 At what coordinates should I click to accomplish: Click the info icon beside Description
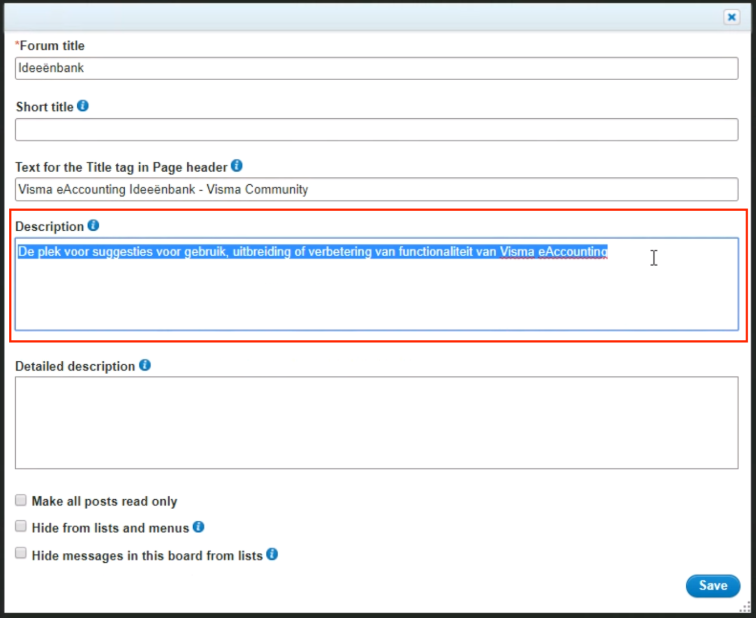click(x=94, y=225)
